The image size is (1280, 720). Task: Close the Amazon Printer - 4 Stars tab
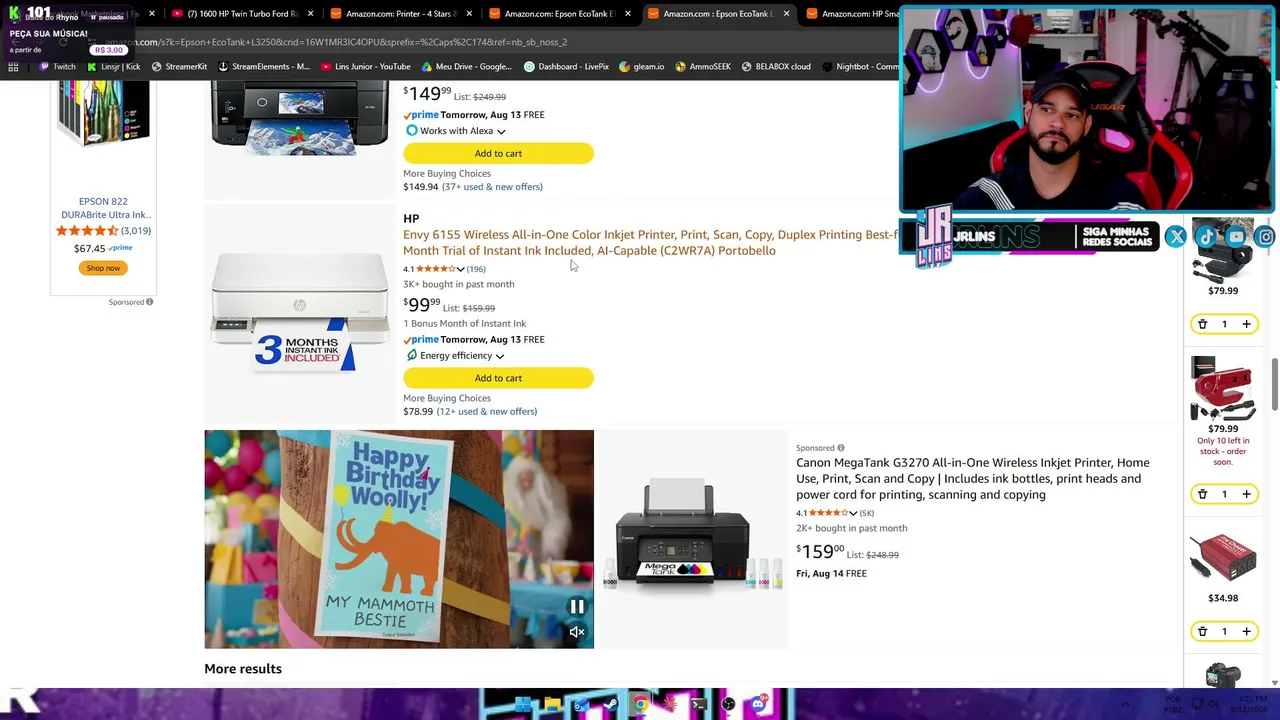[469, 14]
